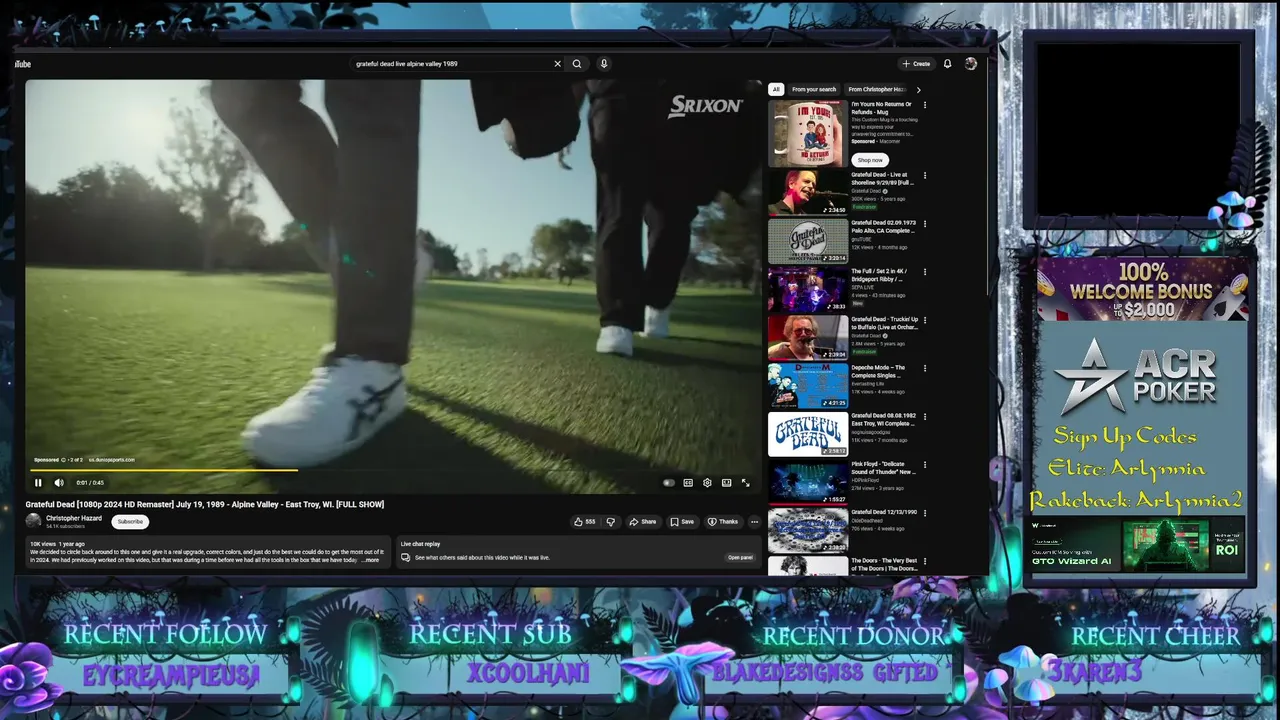
Task: Open Grateful Dead 02.09.1973 thumbnail
Action: 808,241
